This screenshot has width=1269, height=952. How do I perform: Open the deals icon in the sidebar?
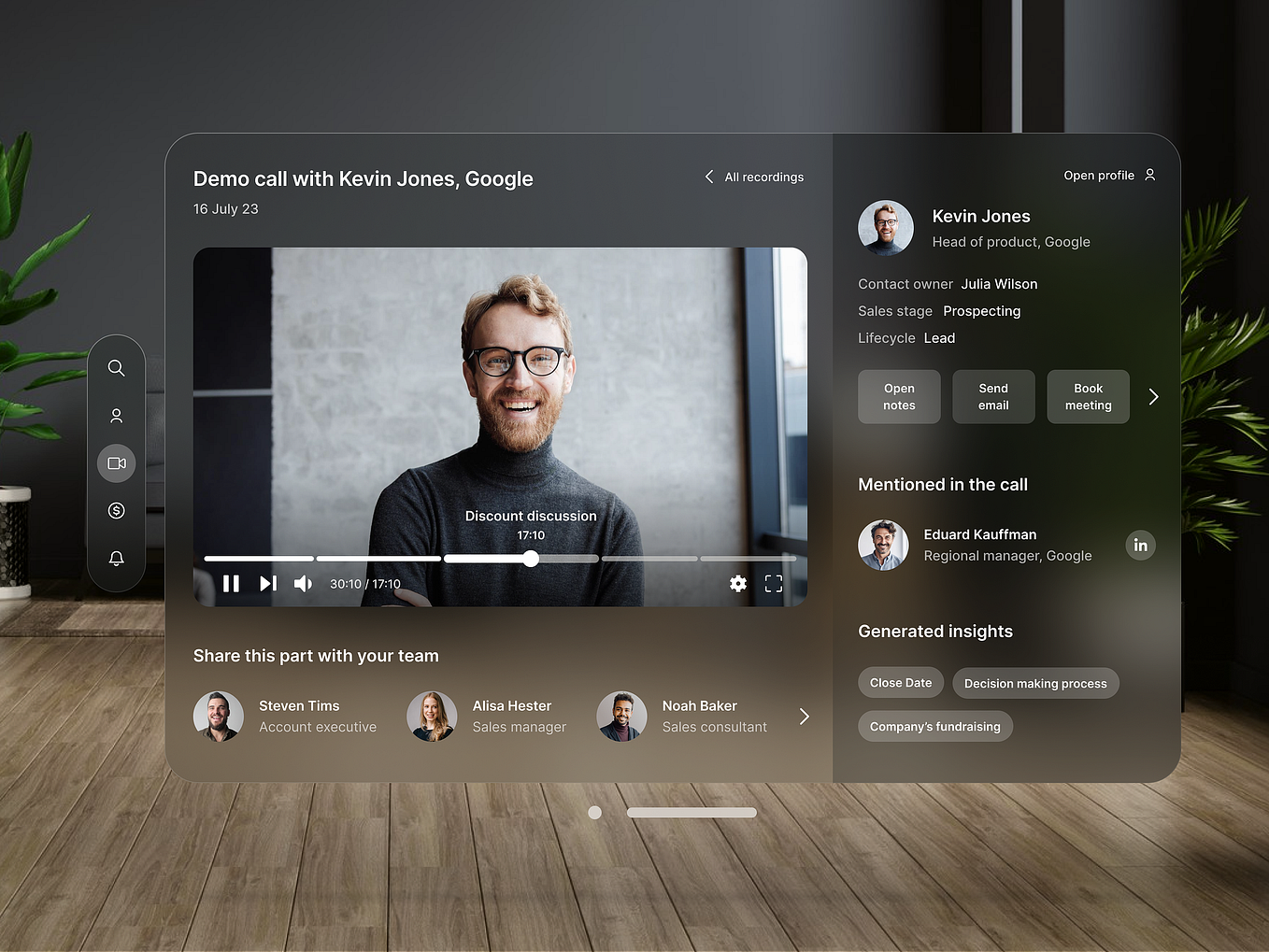(116, 510)
